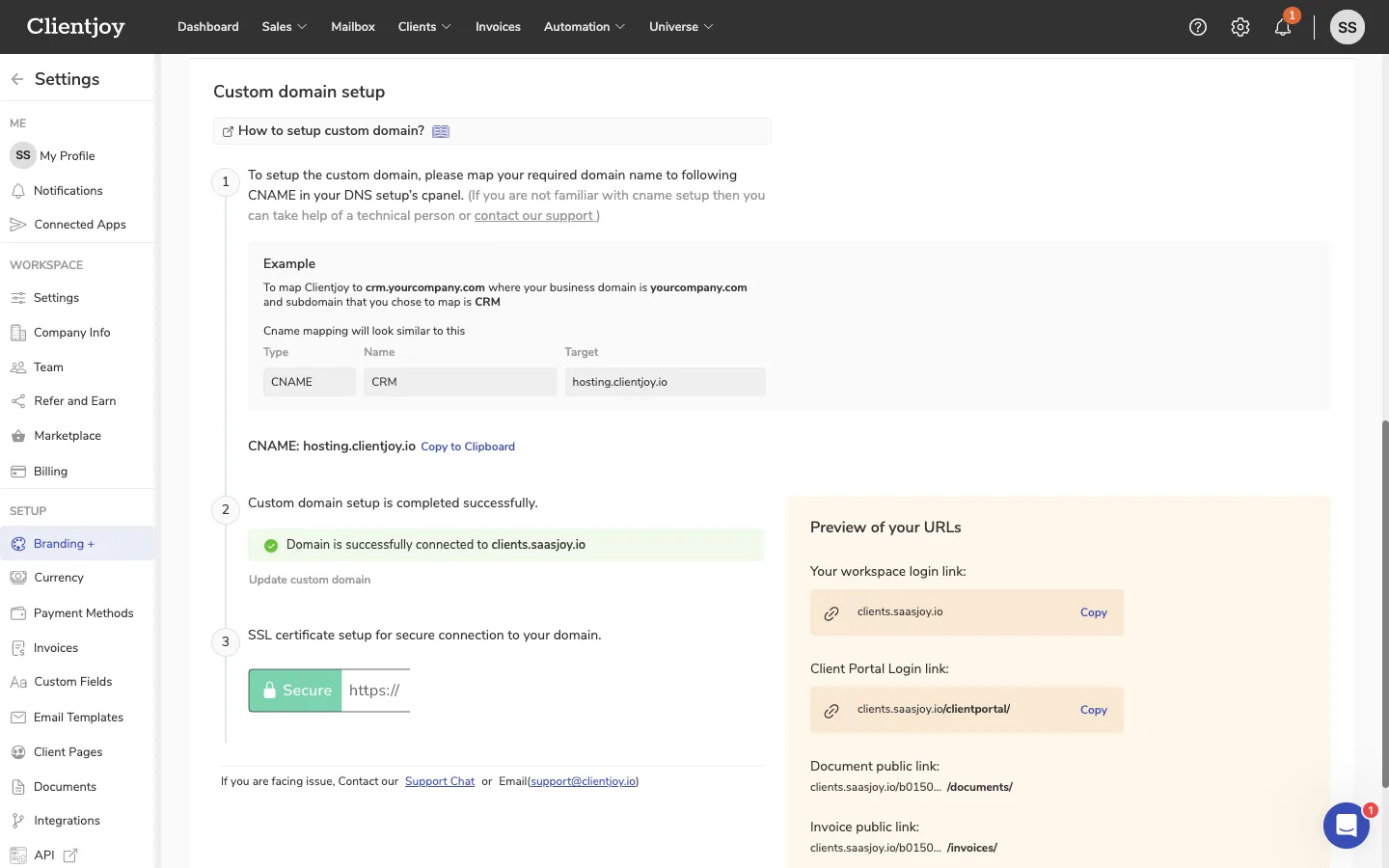Viewport: 1389px width, 868px height.
Task: Click the Company Info building icon
Action: [18, 333]
